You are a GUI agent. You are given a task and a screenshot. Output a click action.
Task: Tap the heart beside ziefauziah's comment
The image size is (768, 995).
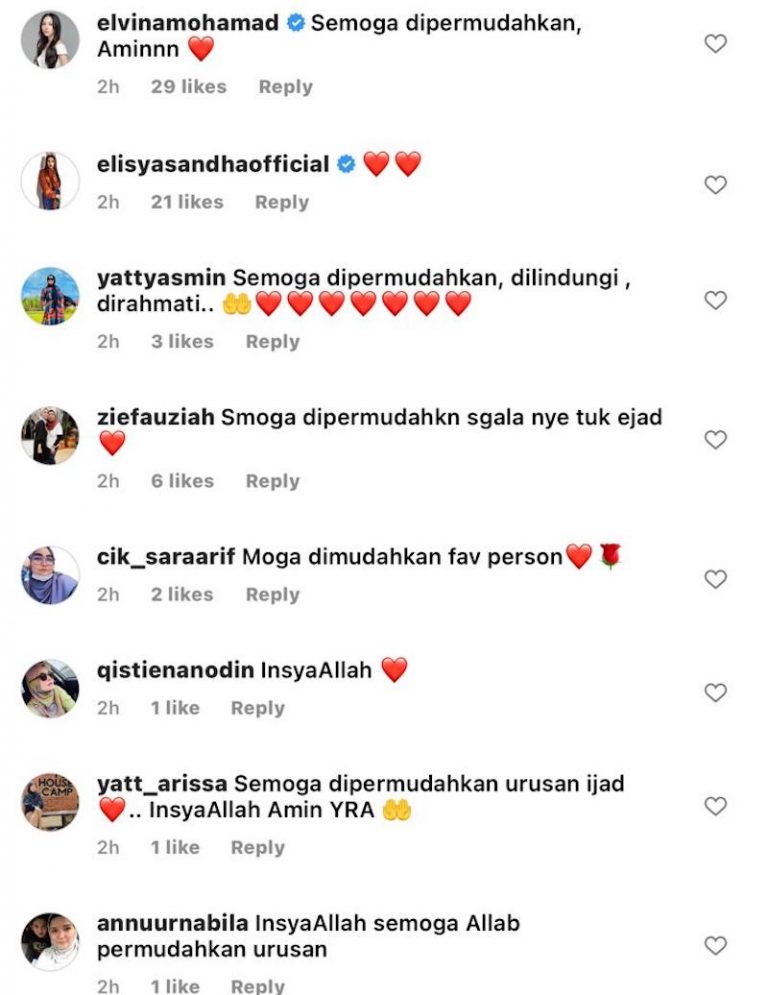pyautogui.click(x=715, y=439)
